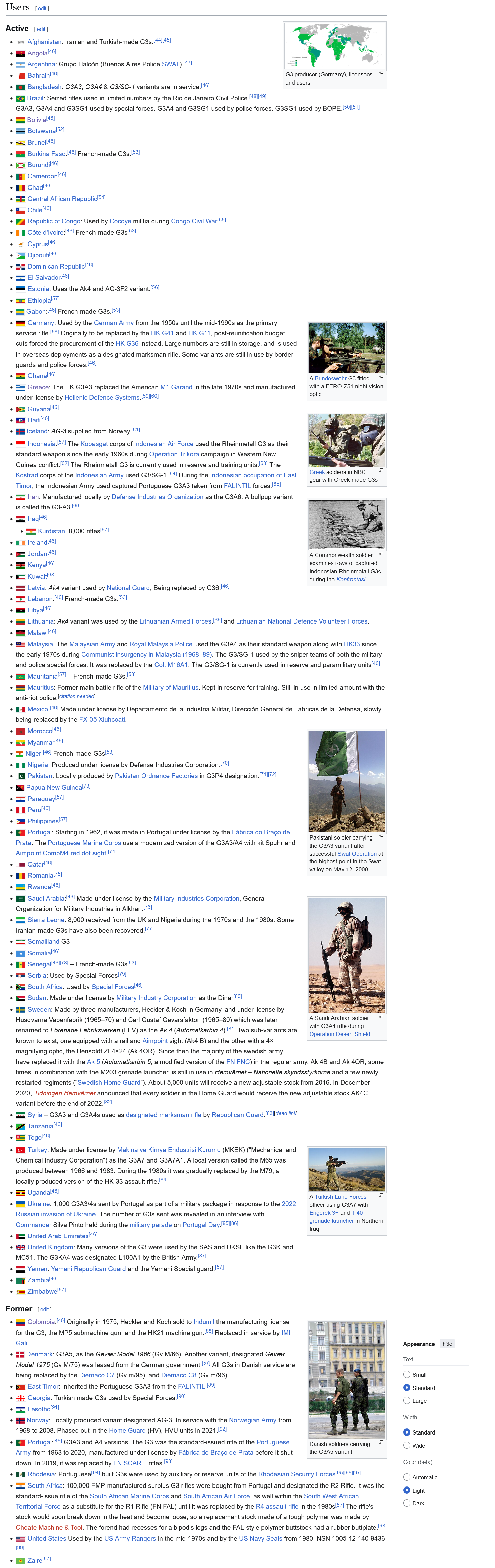
Task: Click the Sweden flag icon
Action: point(21,1009)
